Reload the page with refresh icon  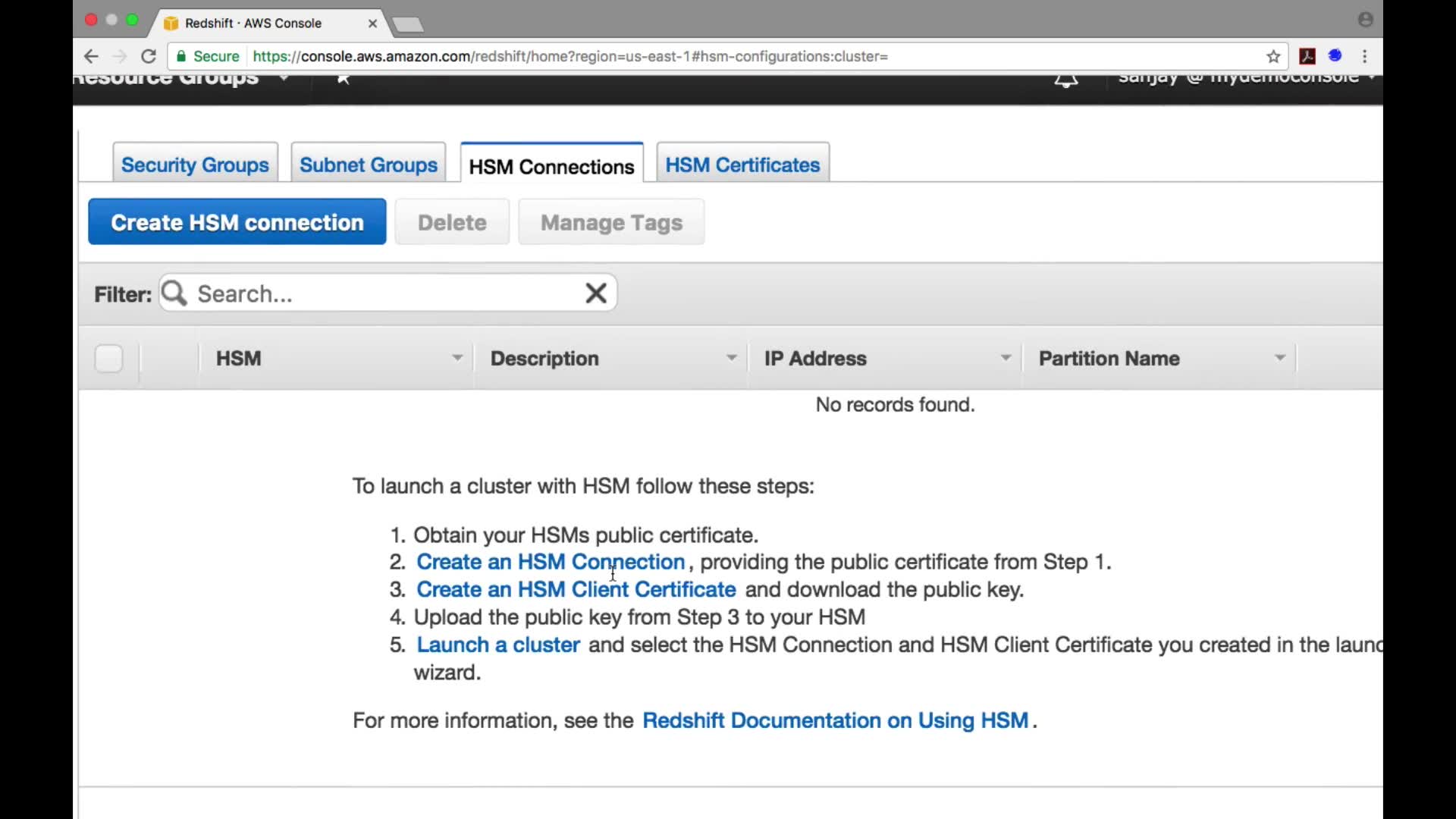(149, 56)
